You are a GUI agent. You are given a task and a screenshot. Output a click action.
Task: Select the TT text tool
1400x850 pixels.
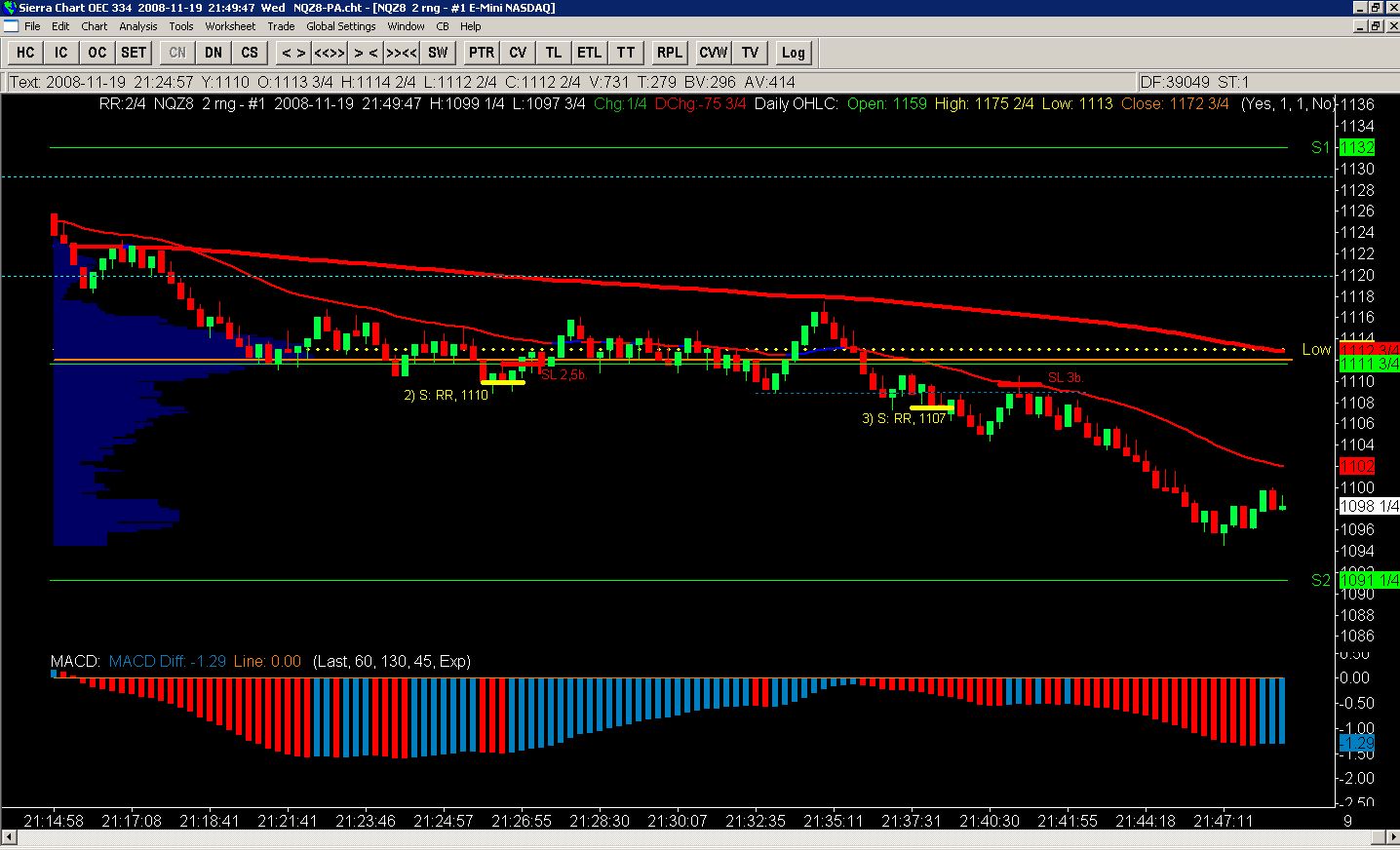tap(626, 53)
